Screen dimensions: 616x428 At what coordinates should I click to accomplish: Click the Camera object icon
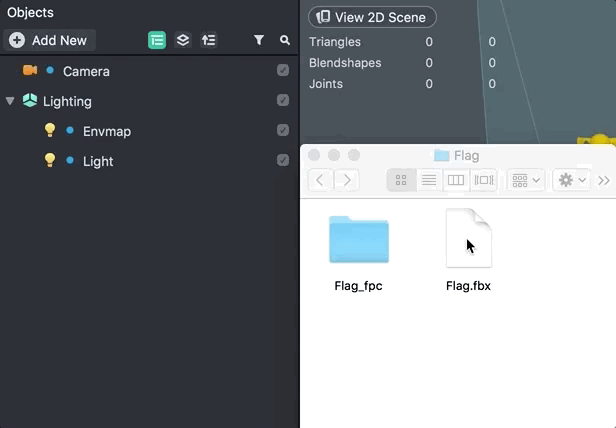(29, 70)
